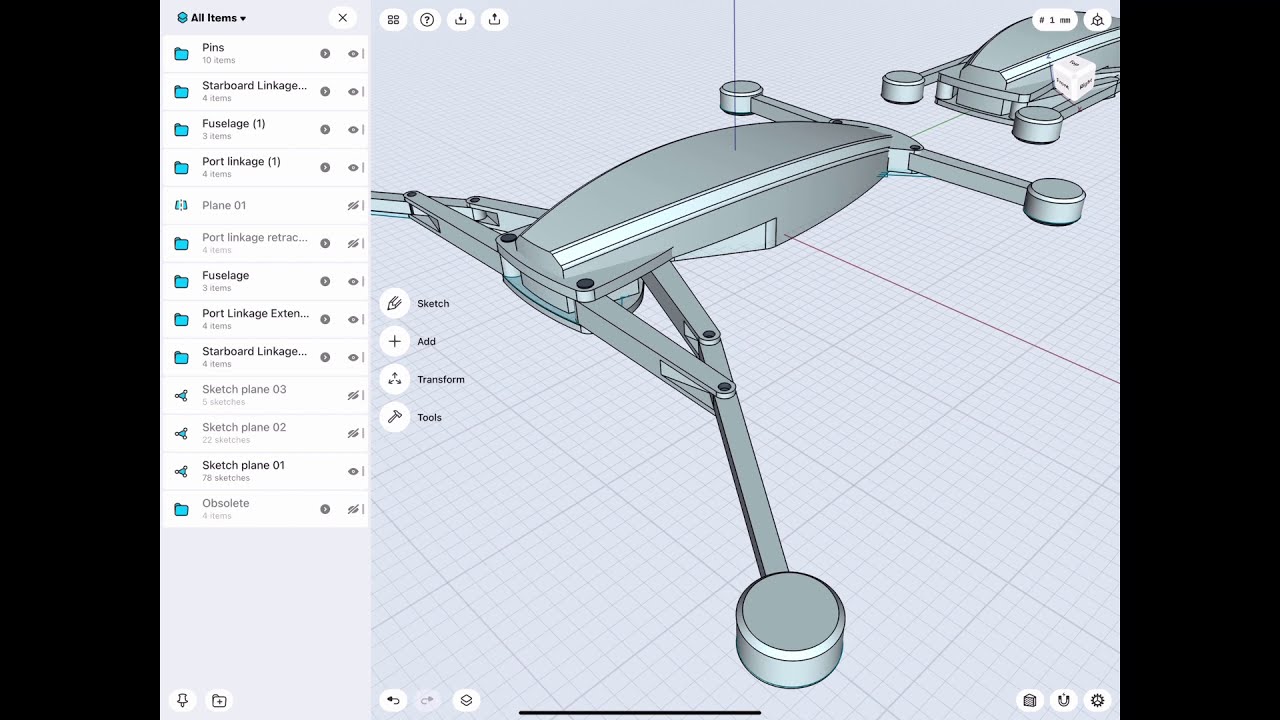The height and width of the screenshot is (720, 1280).
Task: Click the Sketch plane 02 sketch icon
Action: (x=181, y=434)
